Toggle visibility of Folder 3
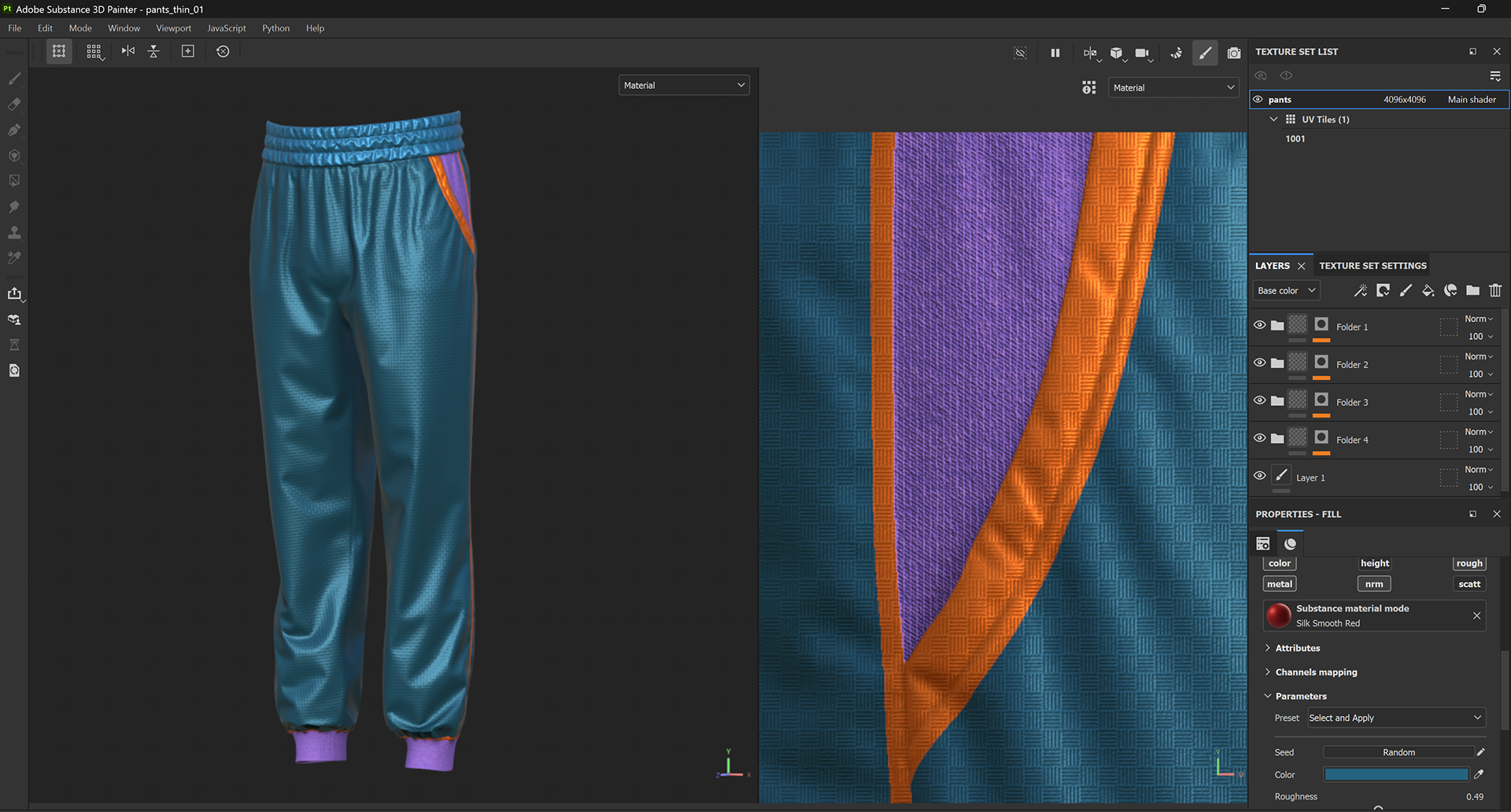 [1260, 400]
